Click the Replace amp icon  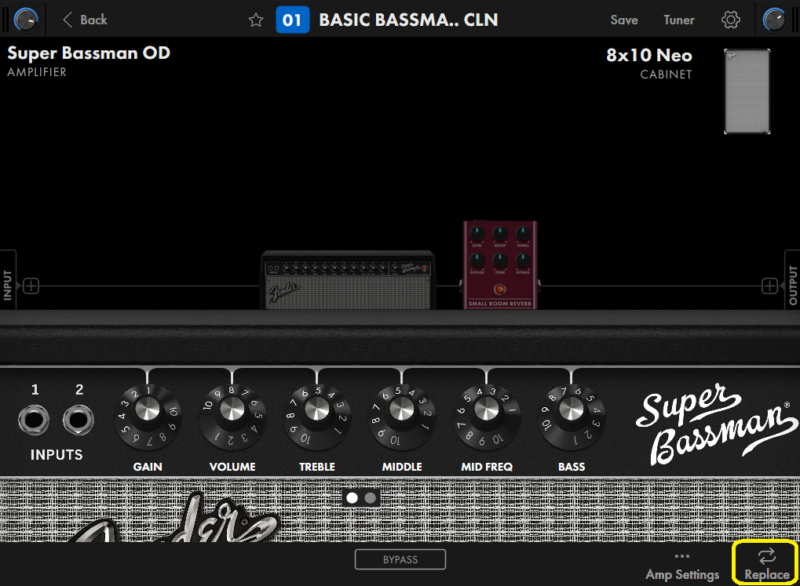(766, 556)
